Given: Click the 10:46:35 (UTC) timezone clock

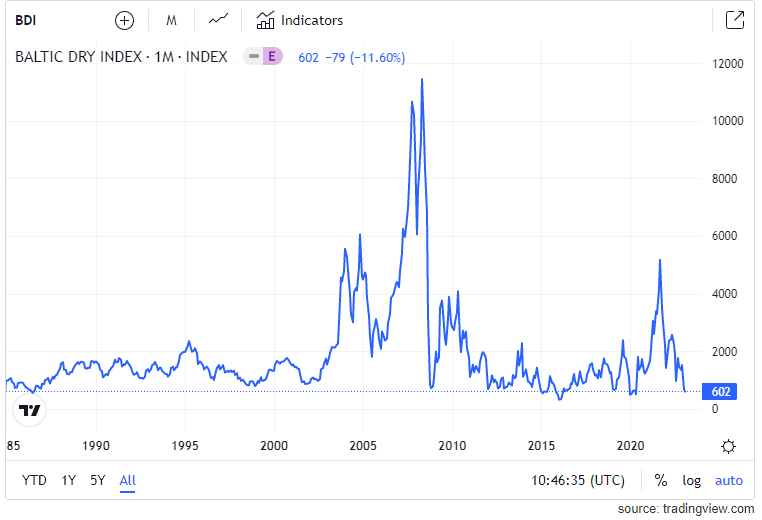Looking at the screenshot, I should coord(578,480).
